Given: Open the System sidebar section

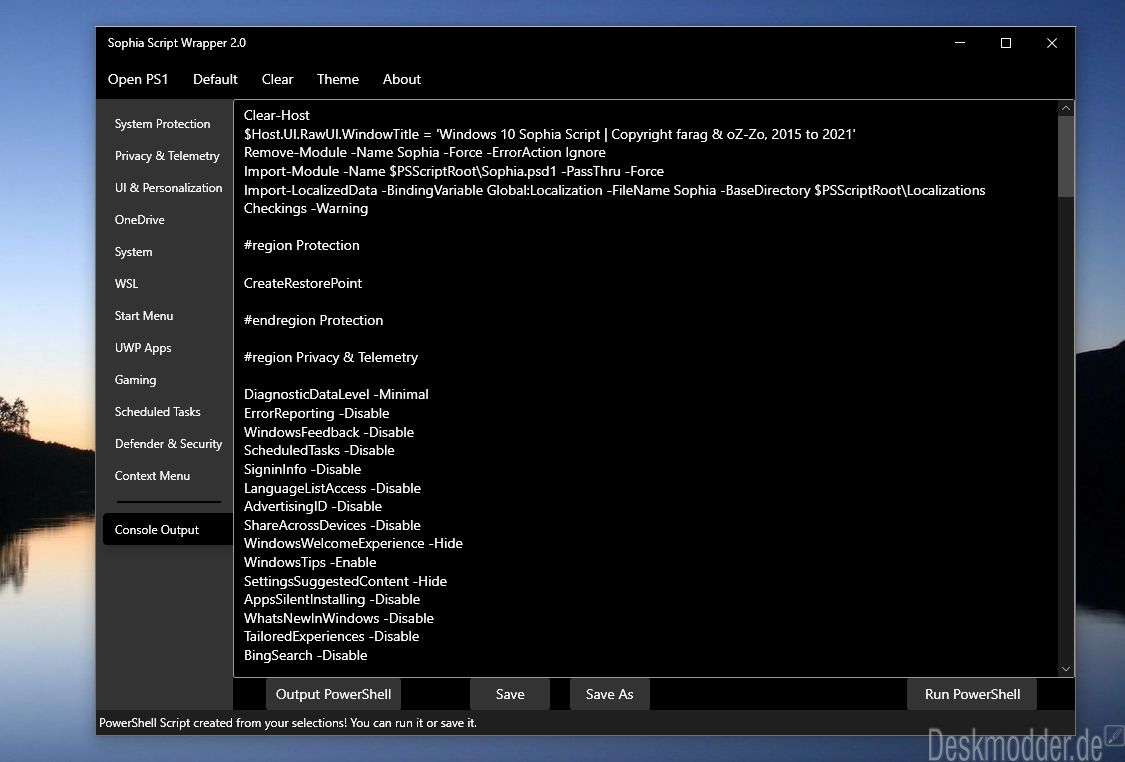Looking at the screenshot, I should [133, 252].
